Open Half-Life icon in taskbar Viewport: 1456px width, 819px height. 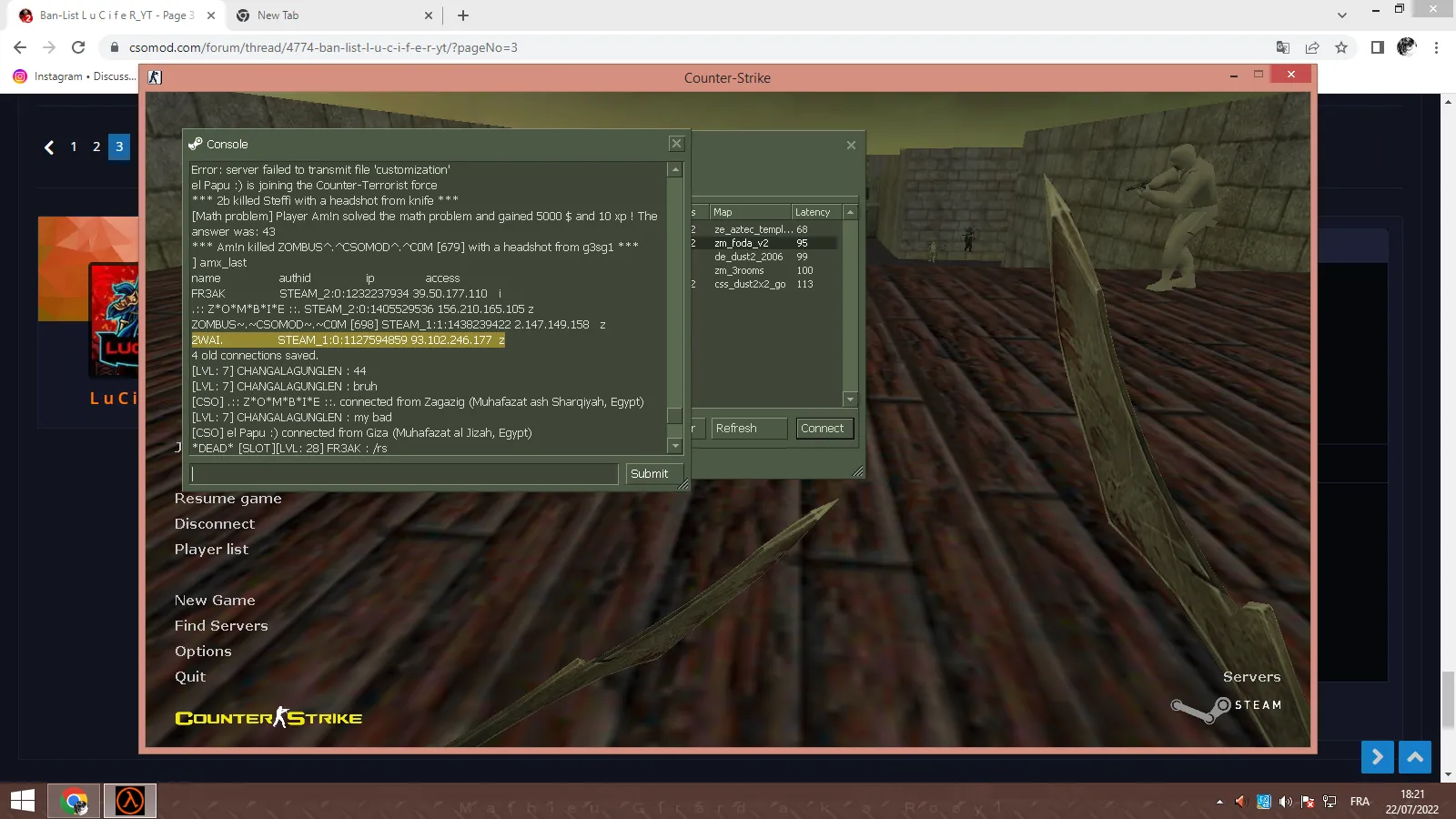click(x=130, y=801)
